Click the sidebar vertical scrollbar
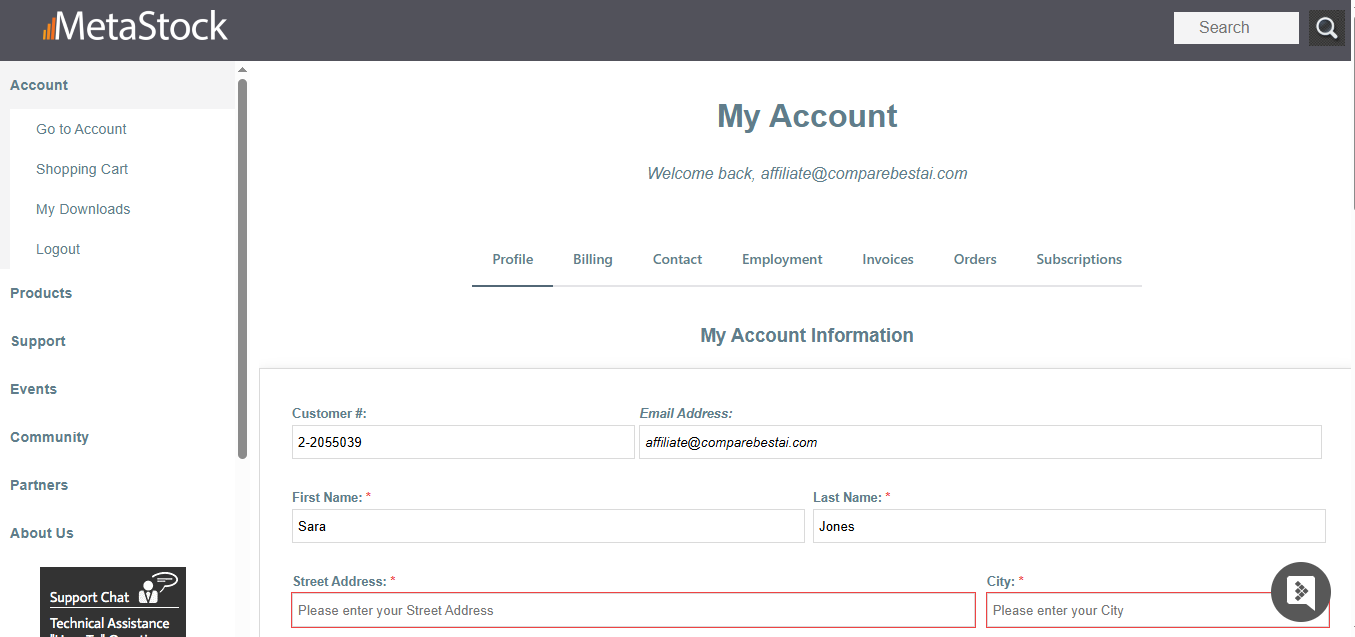This screenshot has height=637, width=1355. click(x=242, y=268)
